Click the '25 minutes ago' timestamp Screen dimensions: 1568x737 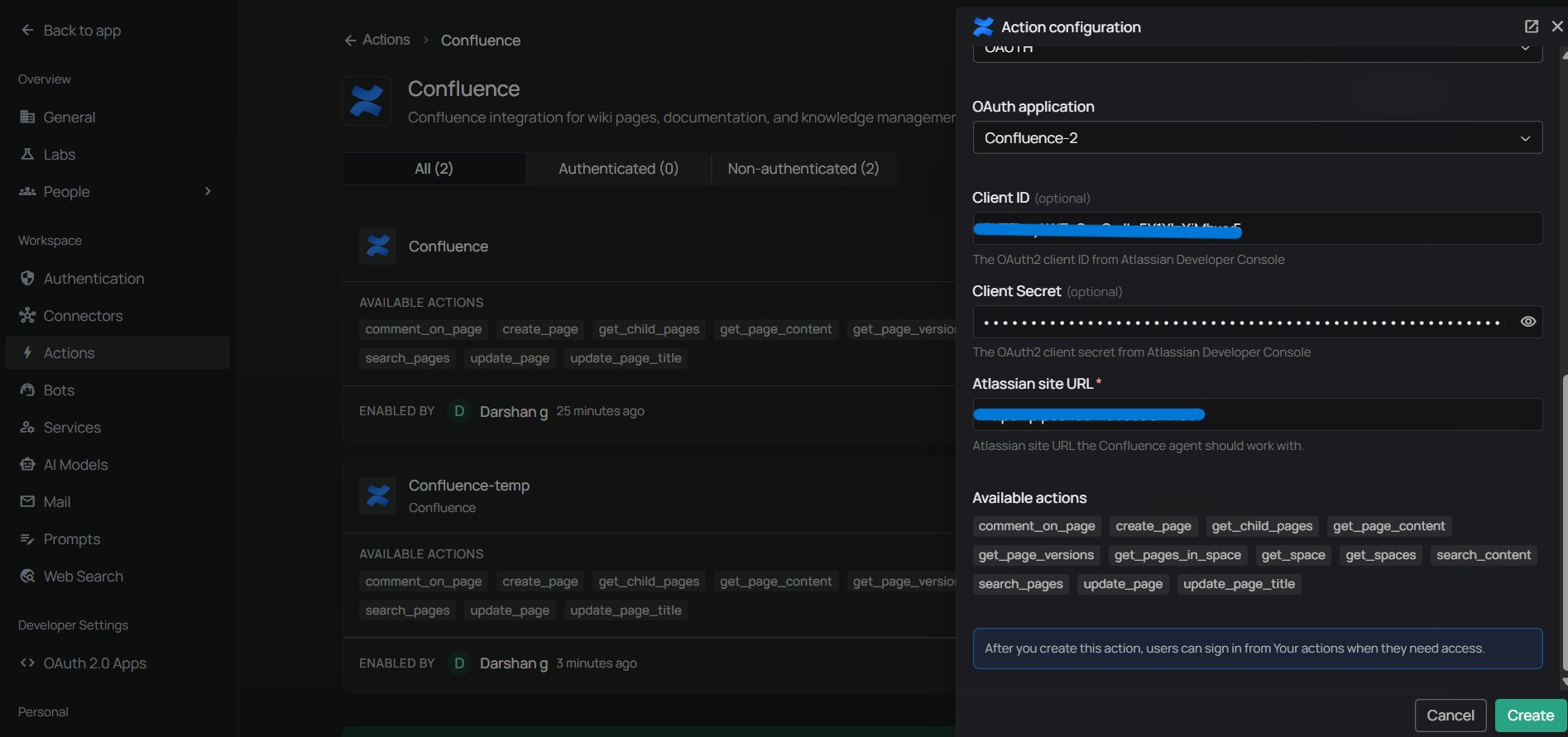pos(600,411)
